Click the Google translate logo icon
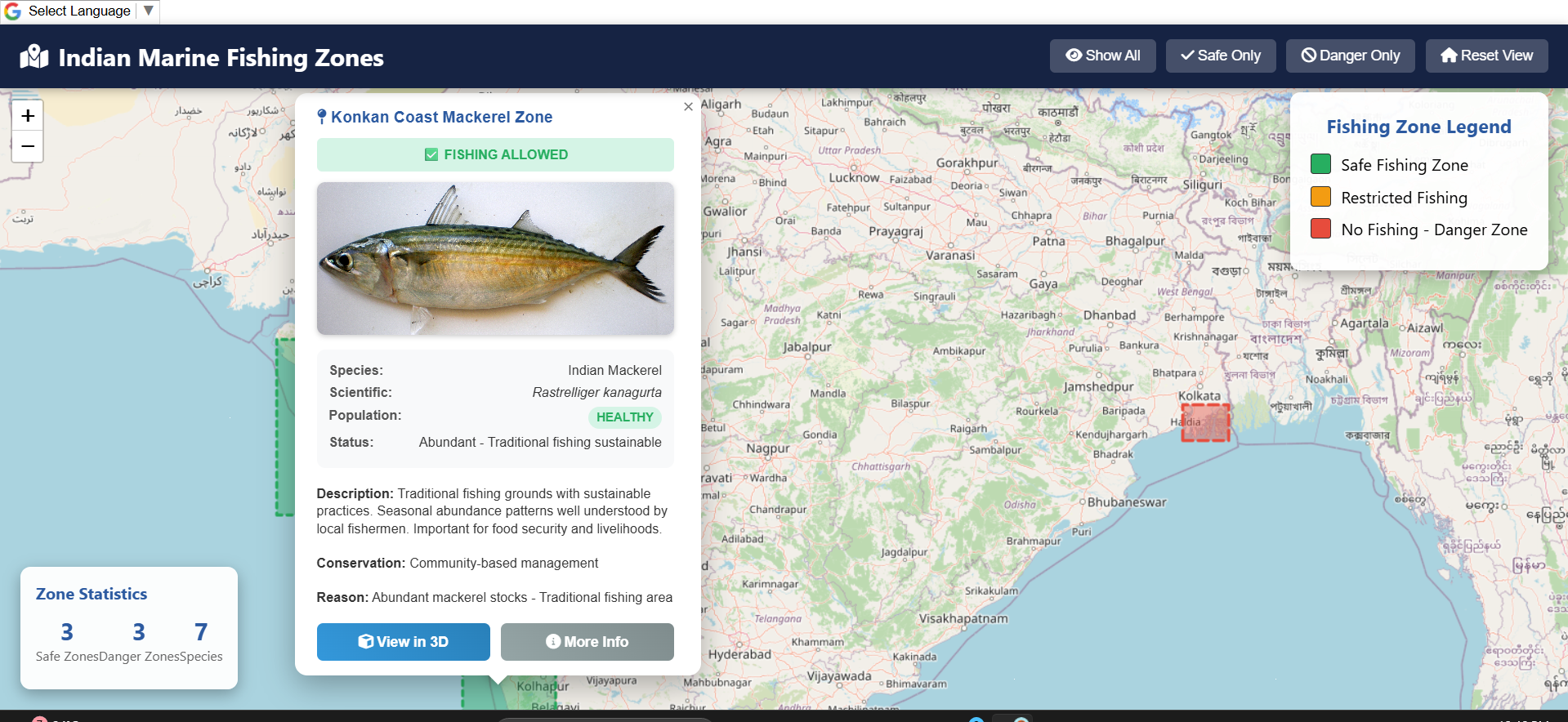This screenshot has width=1568, height=722. click(x=12, y=11)
